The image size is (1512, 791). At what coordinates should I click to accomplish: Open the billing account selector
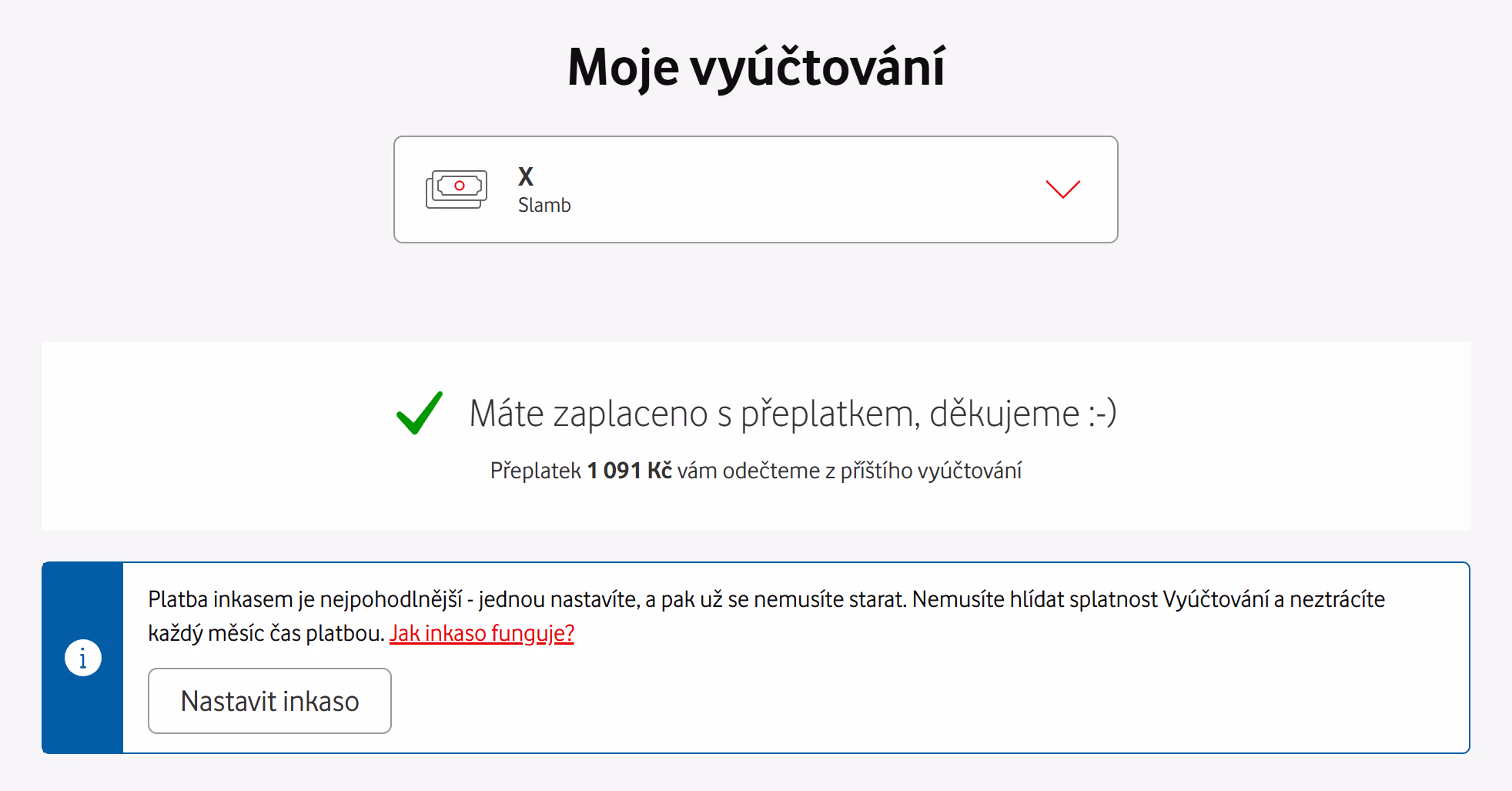[755, 189]
